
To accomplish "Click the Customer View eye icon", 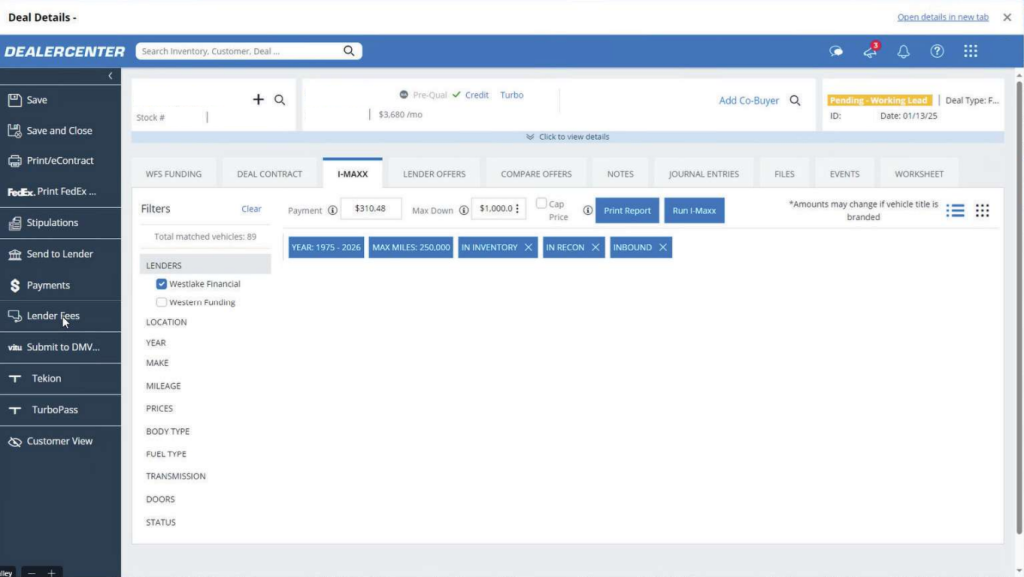I will click(x=14, y=442).
